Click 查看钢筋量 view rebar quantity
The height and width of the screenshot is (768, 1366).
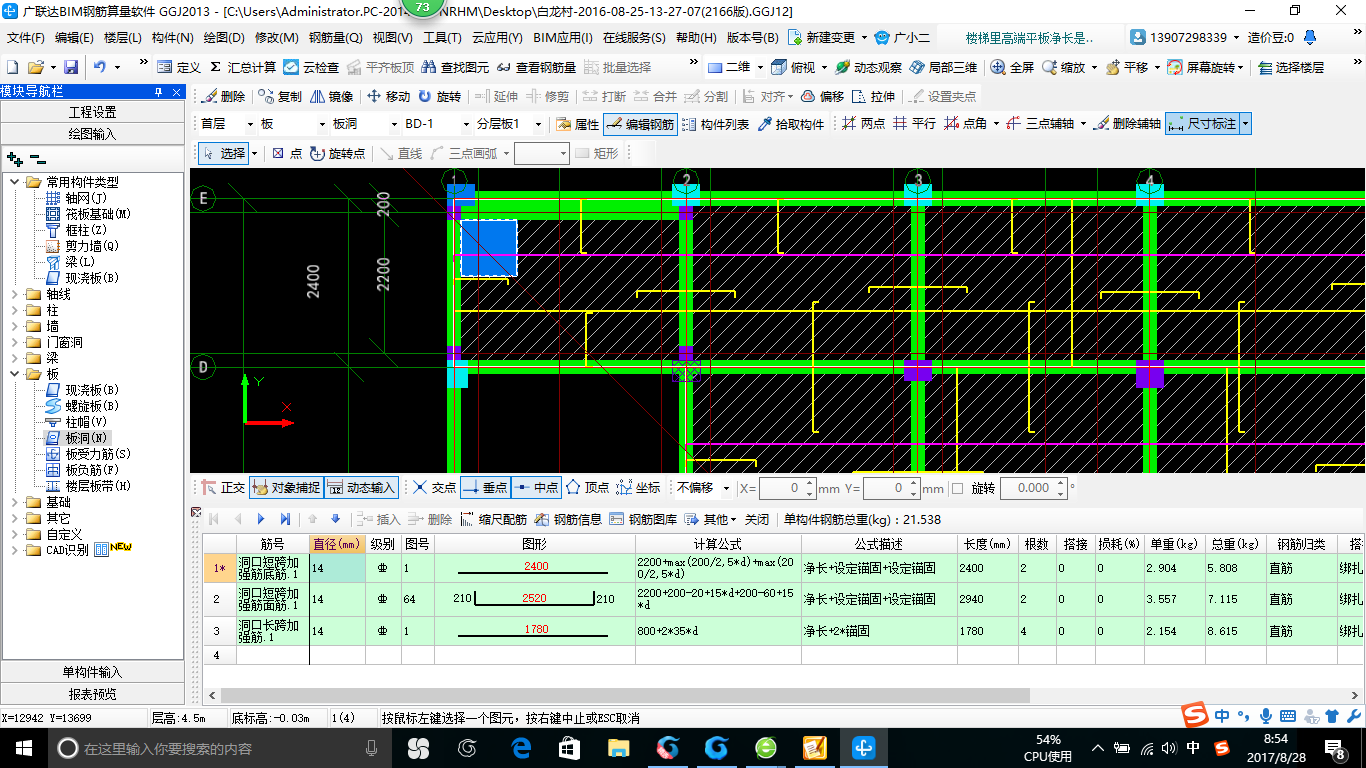click(536, 67)
